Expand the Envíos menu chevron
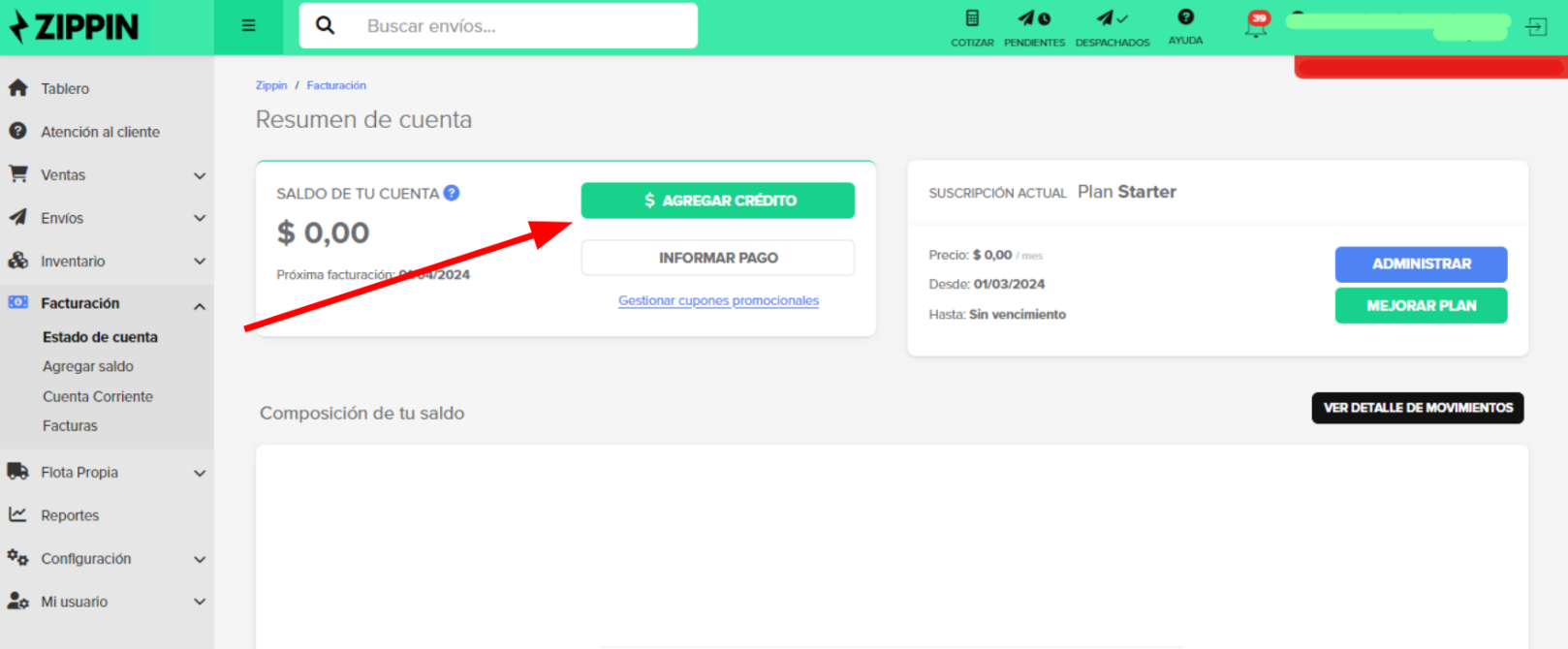This screenshot has height=649, width=1568. click(x=200, y=218)
